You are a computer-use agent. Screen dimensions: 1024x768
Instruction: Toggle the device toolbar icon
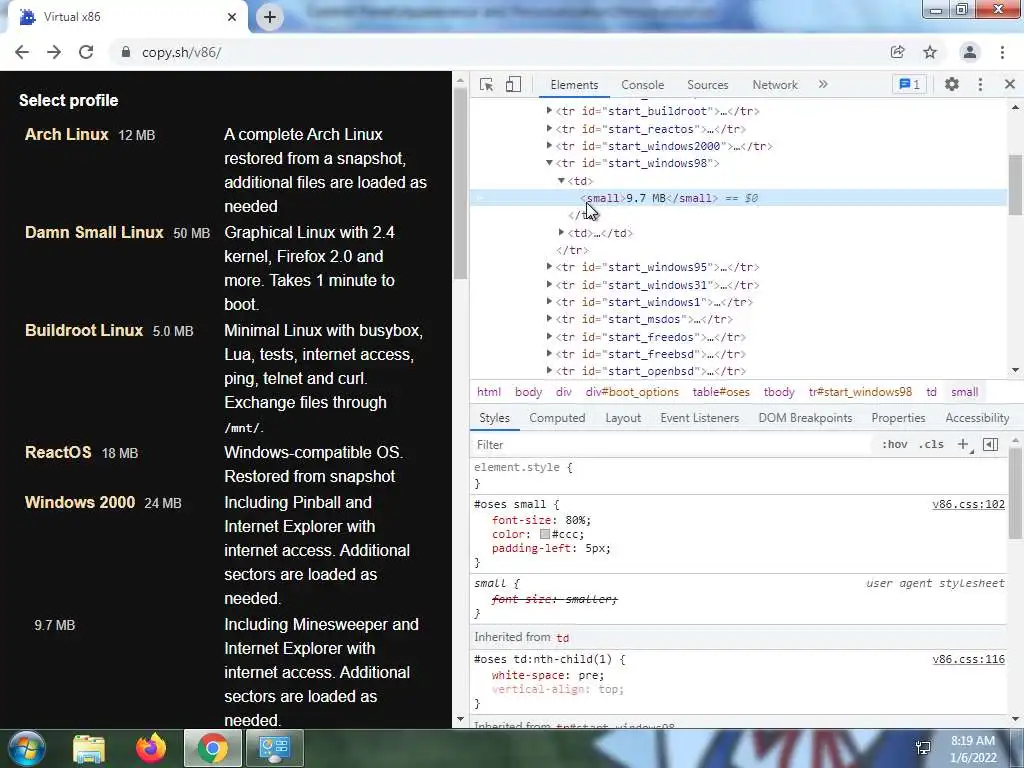tap(513, 84)
